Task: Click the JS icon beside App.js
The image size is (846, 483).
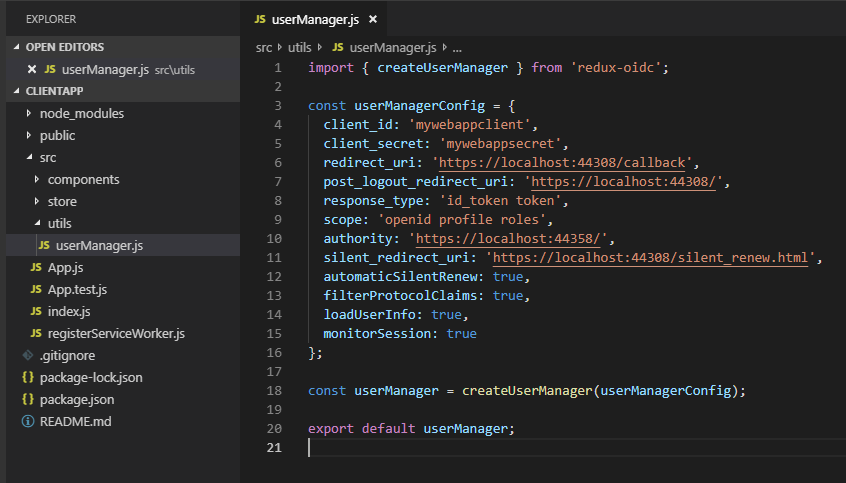Action: (x=36, y=267)
